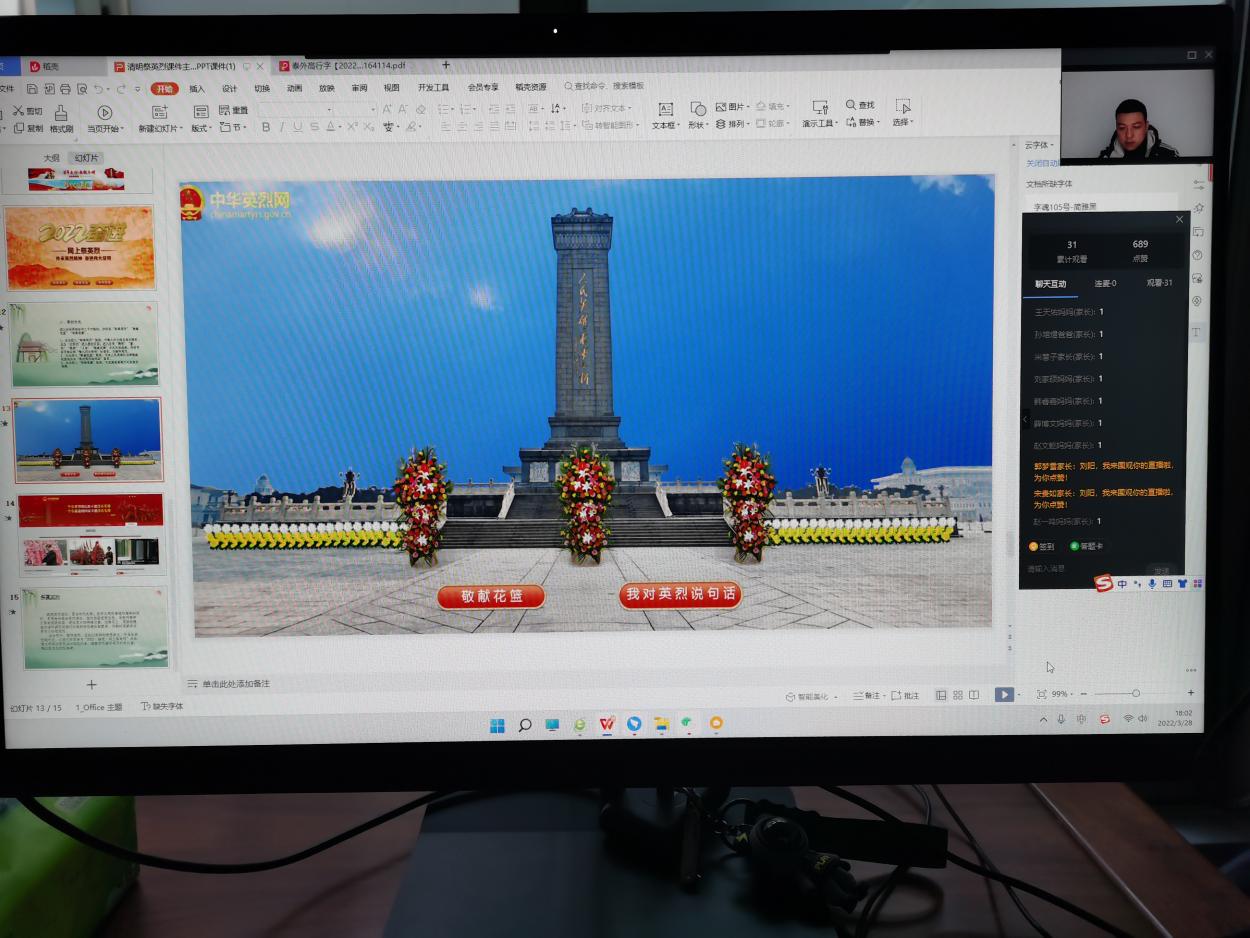
Task: Open the 插入 Insert ribbon tab
Action: point(197,89)
